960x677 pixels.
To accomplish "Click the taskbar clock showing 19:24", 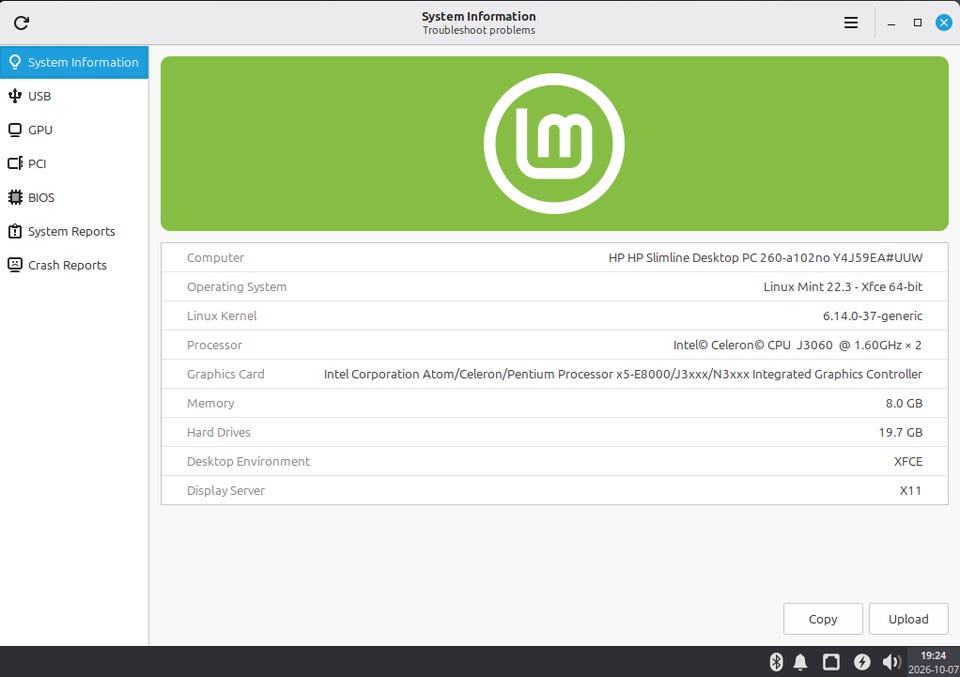I will [933, 662].
